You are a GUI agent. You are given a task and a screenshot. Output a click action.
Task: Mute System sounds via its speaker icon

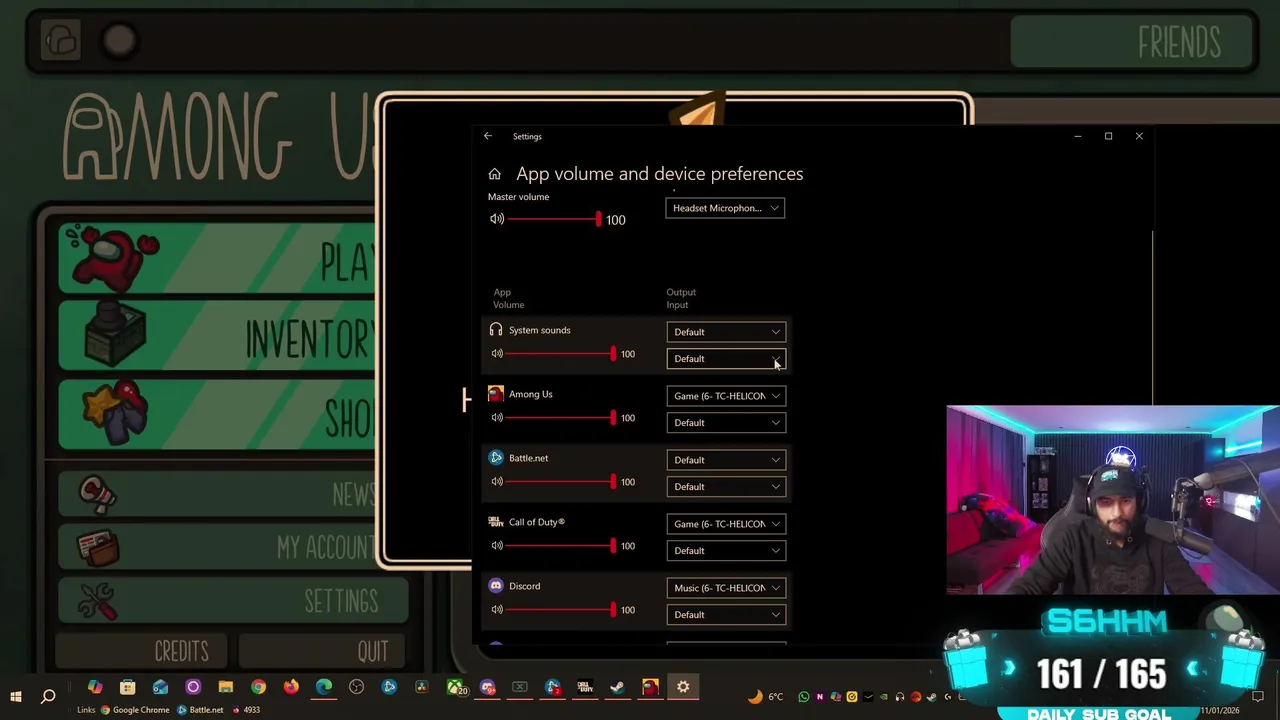click(x=497, y=354)
